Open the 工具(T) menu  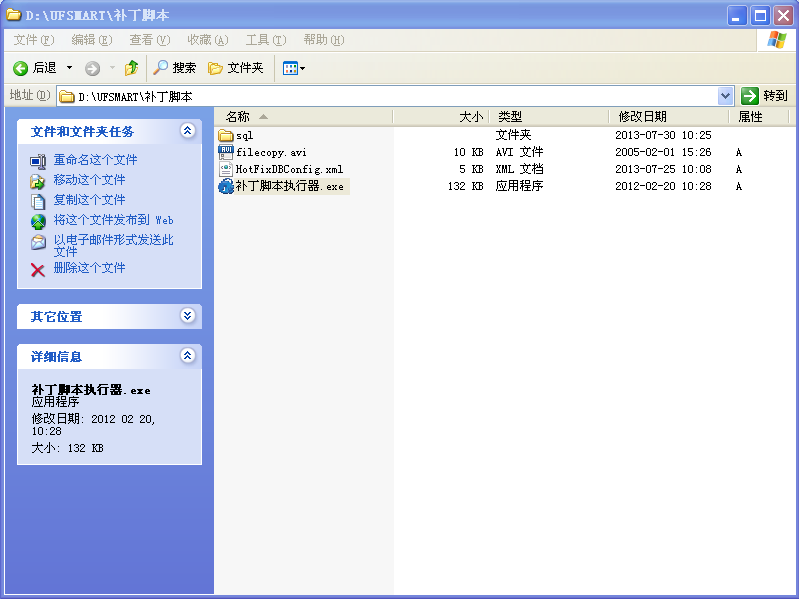(x=266, y=40)
